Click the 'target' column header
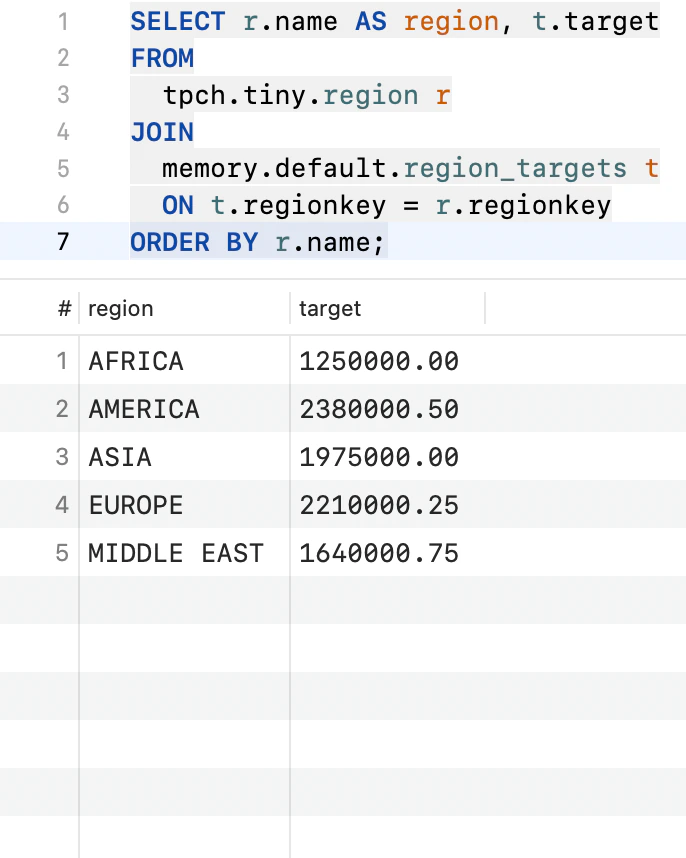The image size is (686, 858). pyautogui.click(x=387, y=309)
